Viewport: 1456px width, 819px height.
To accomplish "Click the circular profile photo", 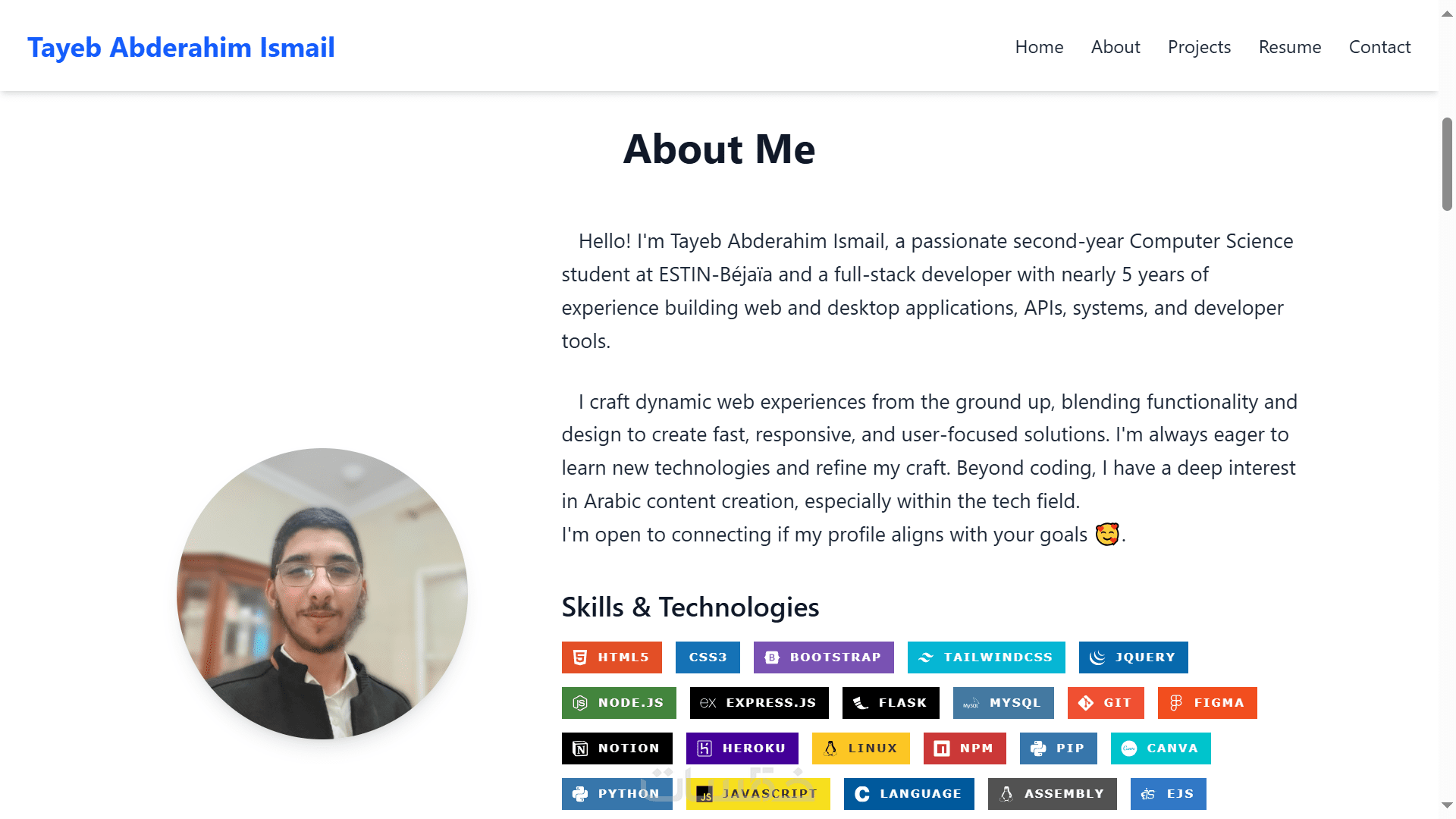I will [322, 594].
